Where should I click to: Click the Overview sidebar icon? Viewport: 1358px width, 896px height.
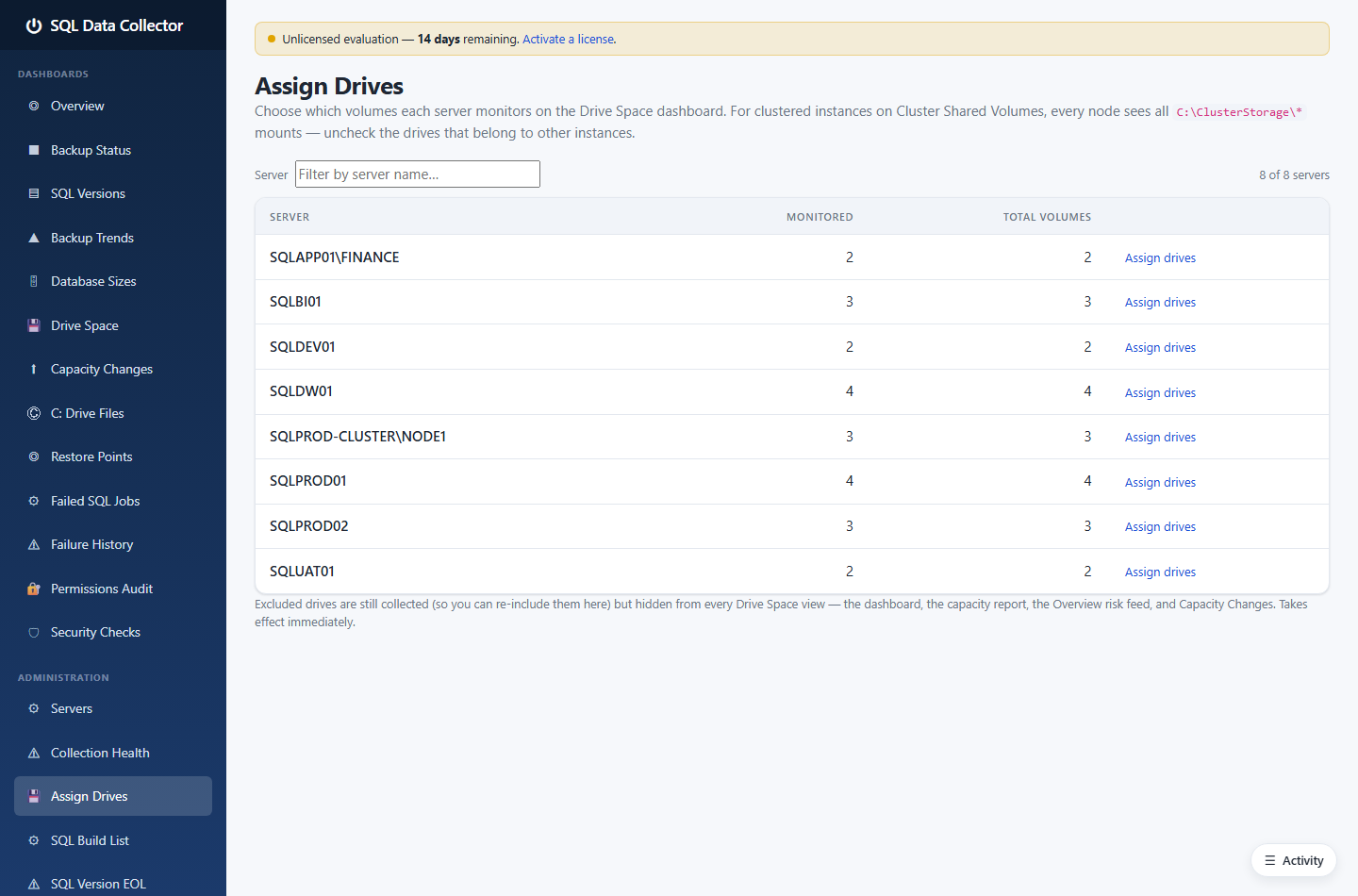point(34,107)
